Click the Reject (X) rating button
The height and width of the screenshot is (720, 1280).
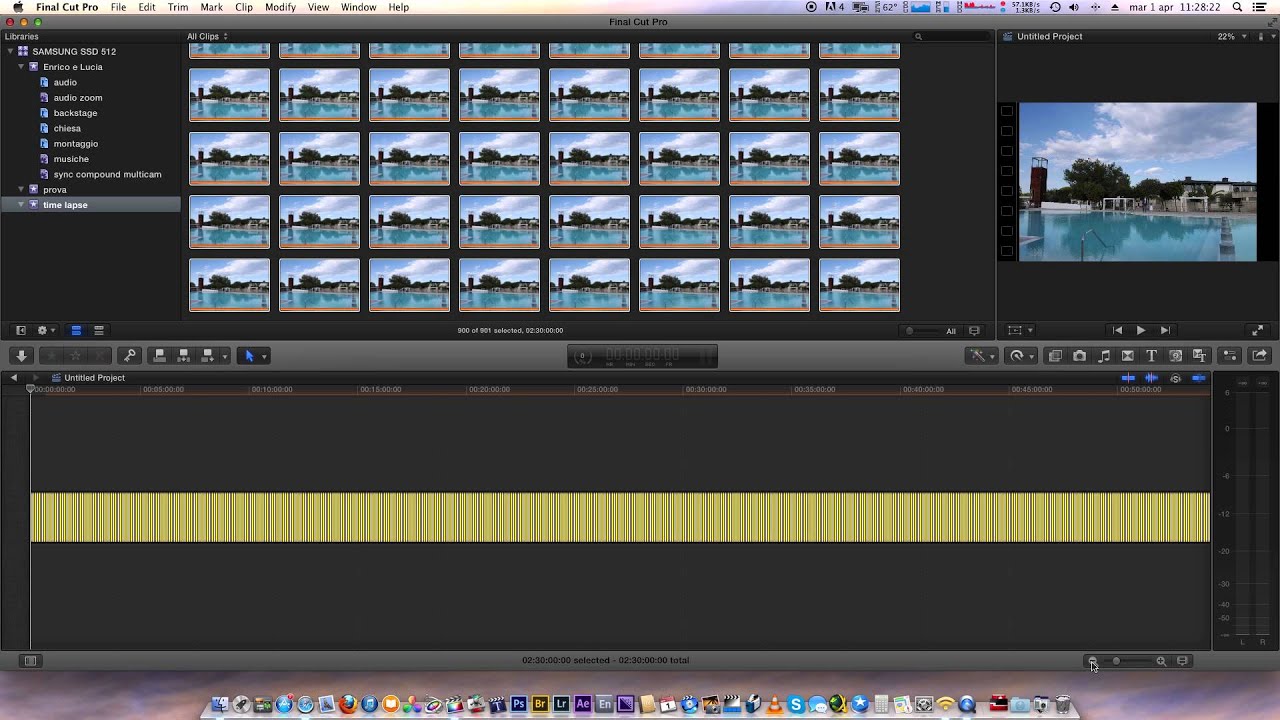[x=100, y=355]
